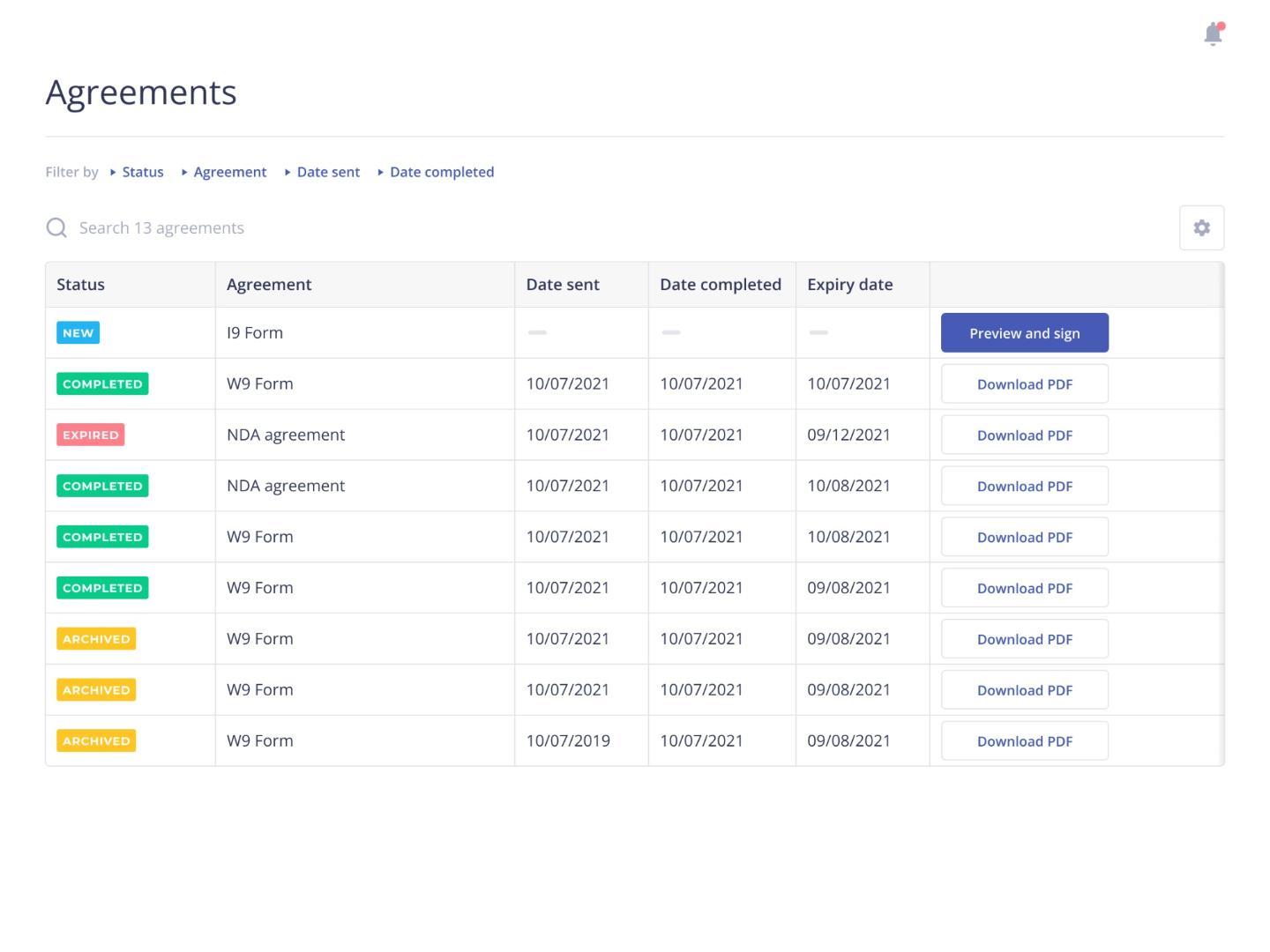Click the table settings gear icon

point(1201,228)
